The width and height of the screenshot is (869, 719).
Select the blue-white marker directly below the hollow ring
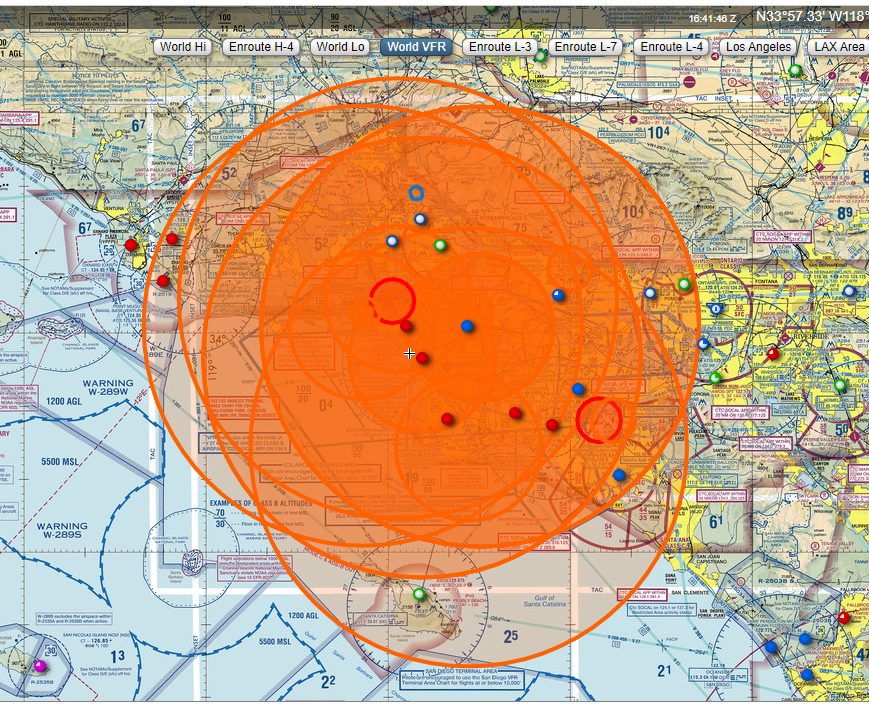(420, 219)
